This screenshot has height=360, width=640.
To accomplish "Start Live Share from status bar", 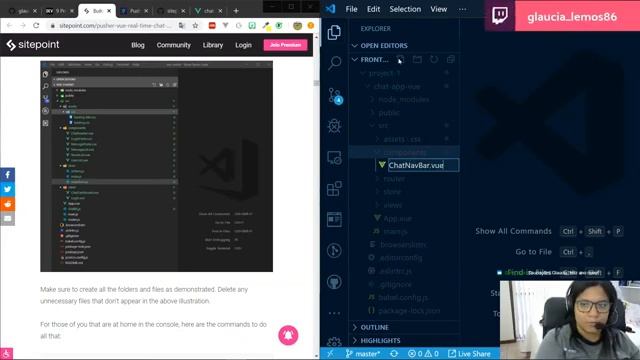I will [469, 353].
